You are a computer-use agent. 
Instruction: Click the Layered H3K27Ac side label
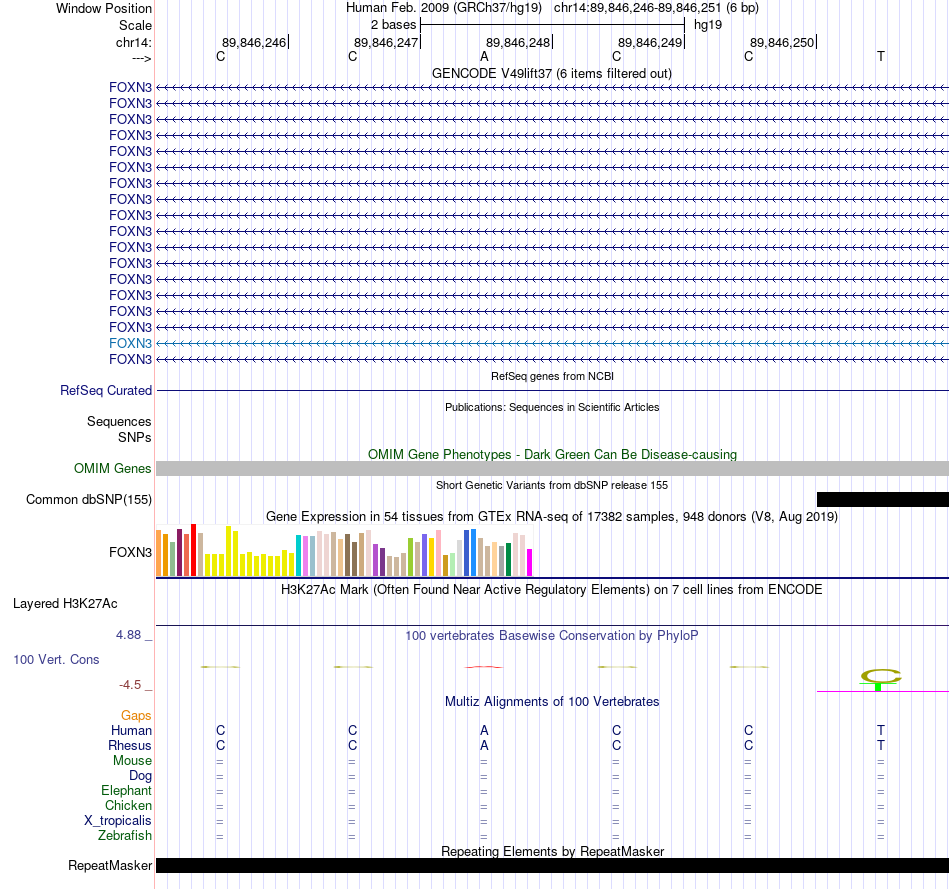pos(65,604)
